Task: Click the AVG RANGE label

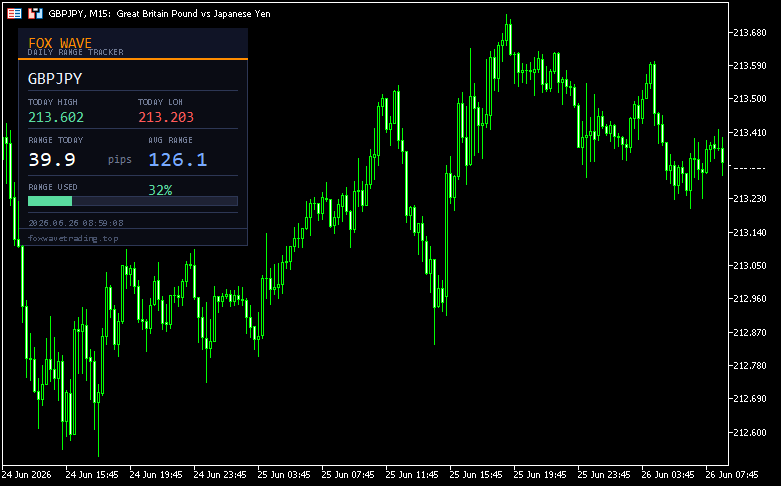Action: pos(170,140)
